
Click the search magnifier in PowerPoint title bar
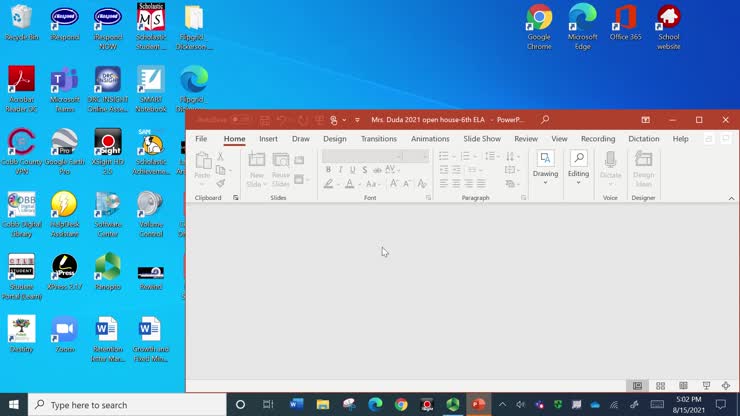click(x=545, y=120)
